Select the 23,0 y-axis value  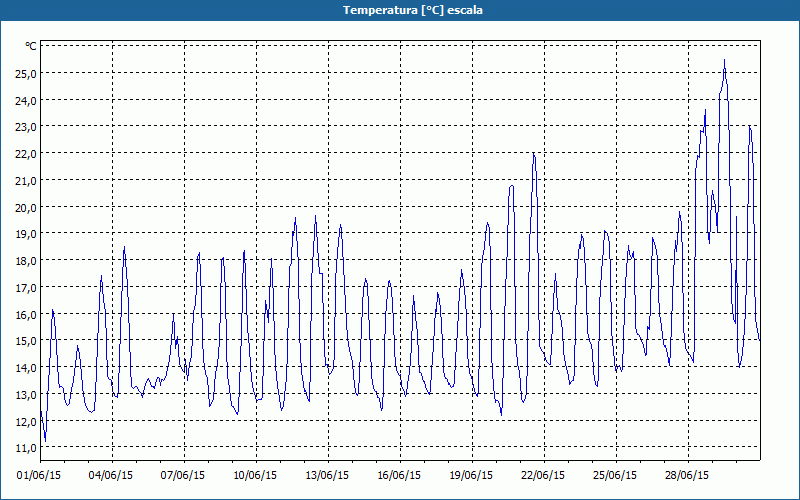click(x=26, y=127)
